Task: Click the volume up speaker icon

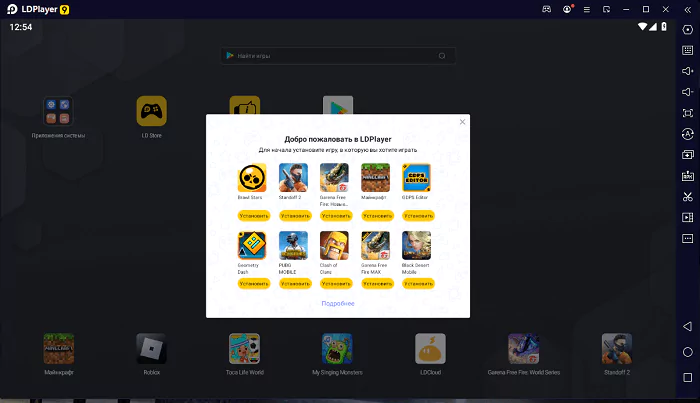Action: (x=688, y=71)
